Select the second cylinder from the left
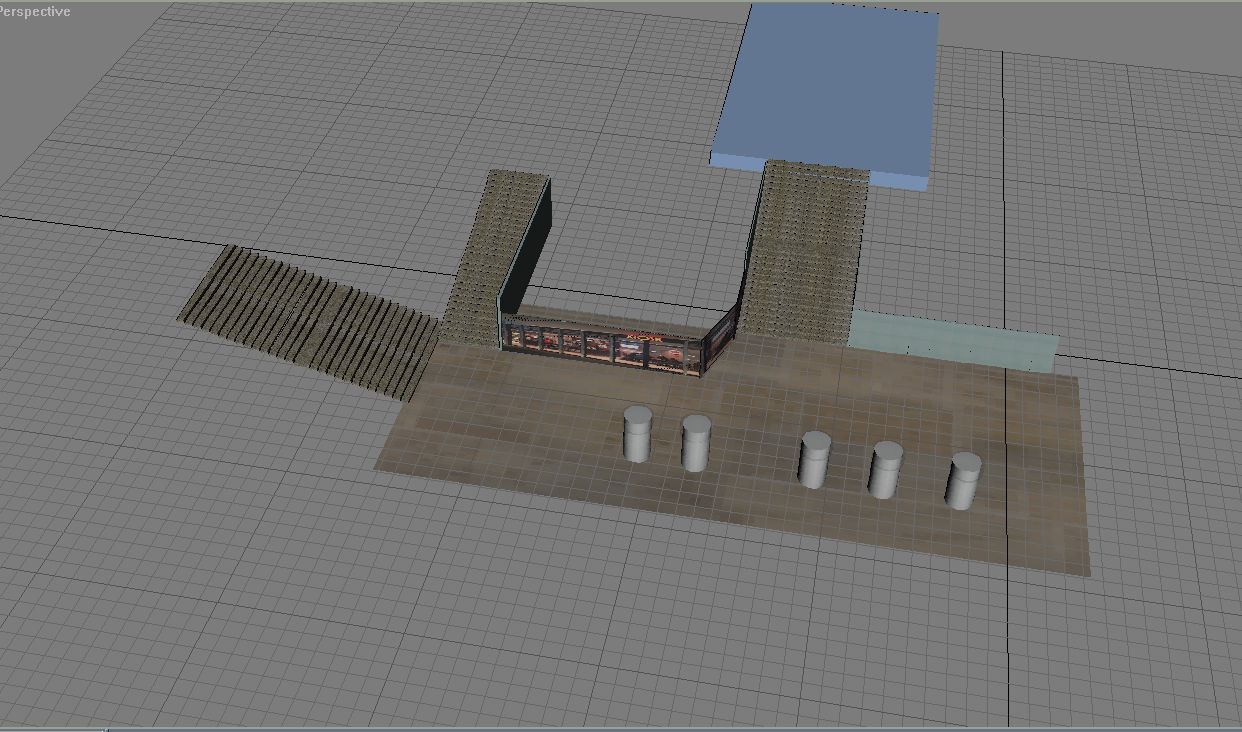This screenshot has height=732, width=1242. click(696, 443)
